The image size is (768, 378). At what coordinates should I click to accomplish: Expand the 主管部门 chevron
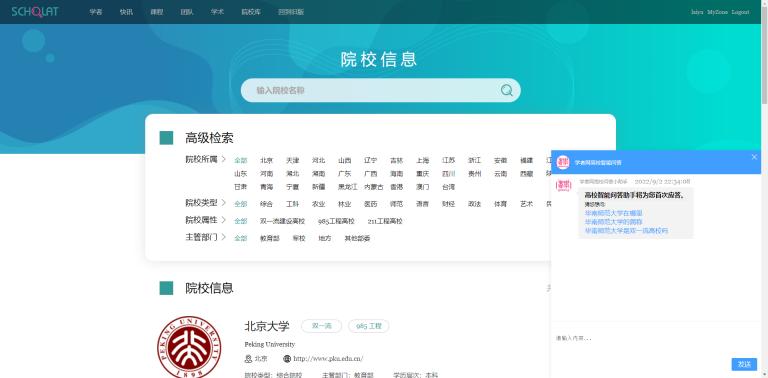tap(223, 237)
